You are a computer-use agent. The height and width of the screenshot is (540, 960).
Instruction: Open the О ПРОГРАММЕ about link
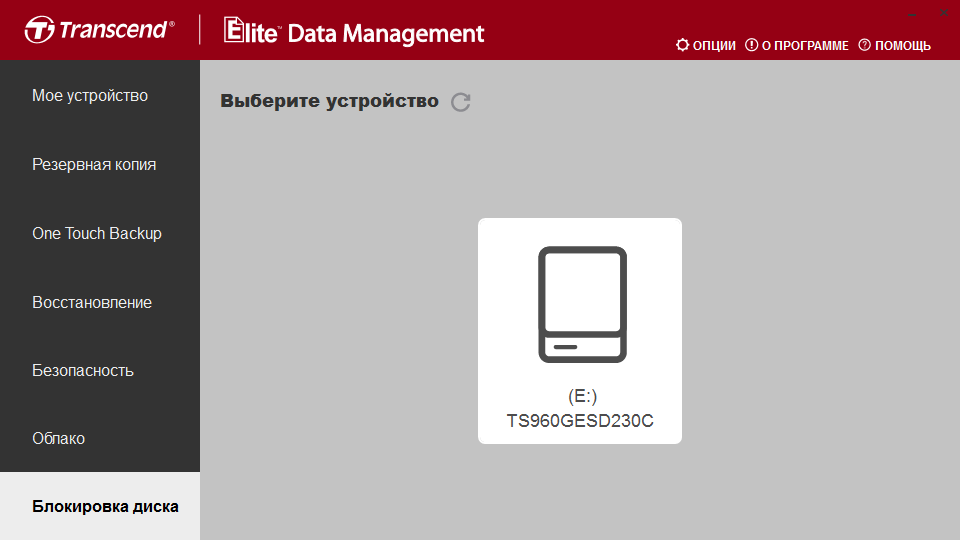(x=805, y=46)
